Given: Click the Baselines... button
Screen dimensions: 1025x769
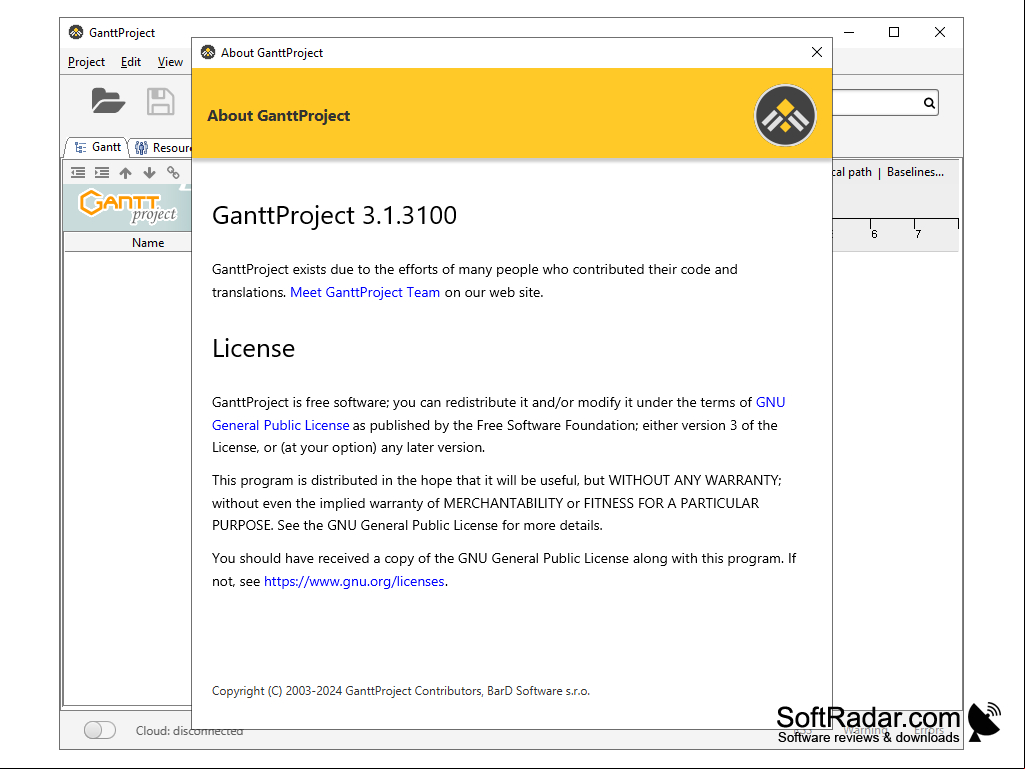Looking at the screenshot, I should [x=915, y=172].
